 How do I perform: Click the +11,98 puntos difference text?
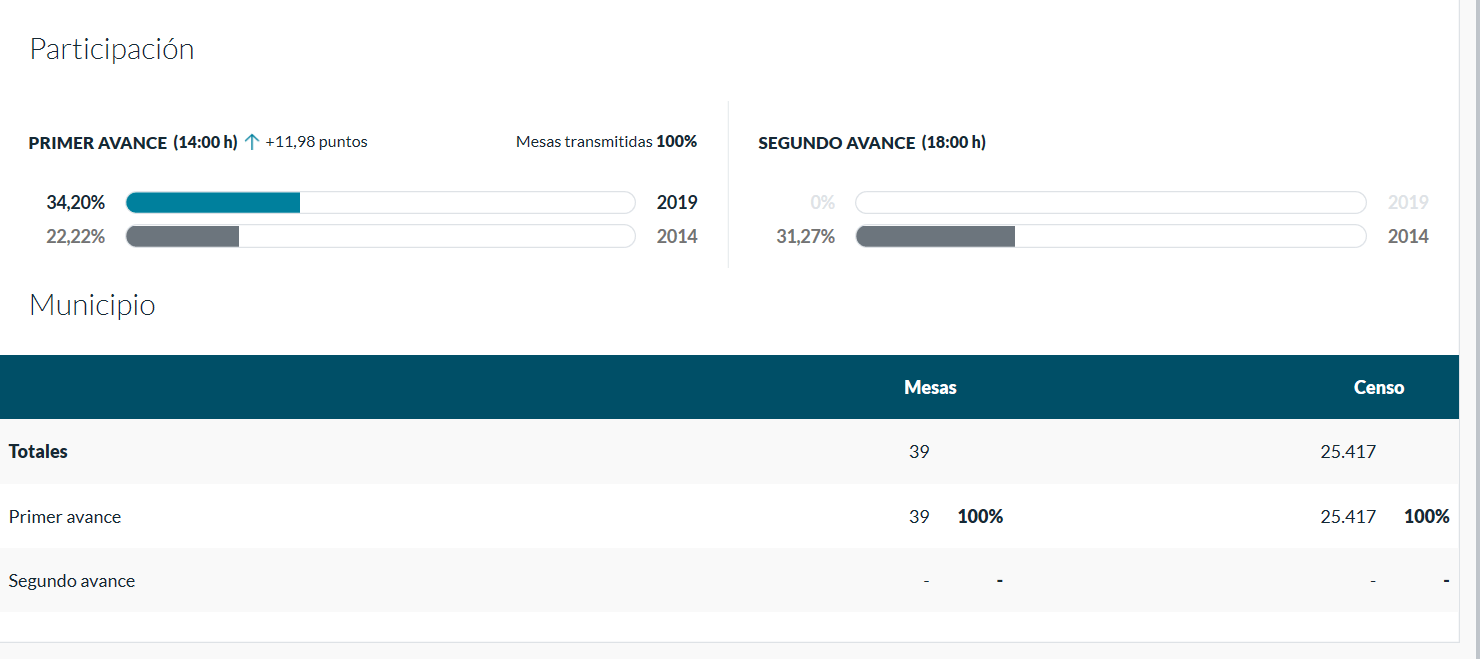(x=316, y=142)
